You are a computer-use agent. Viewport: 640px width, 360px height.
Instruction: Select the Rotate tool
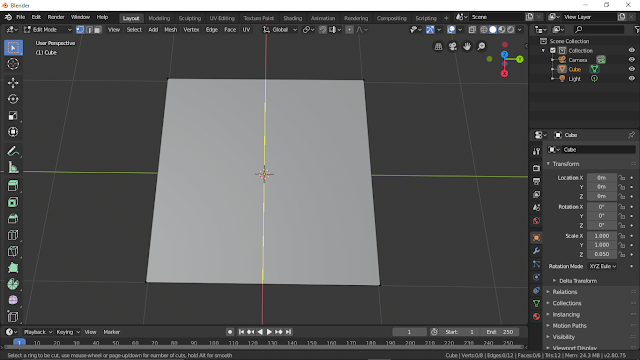13,99
